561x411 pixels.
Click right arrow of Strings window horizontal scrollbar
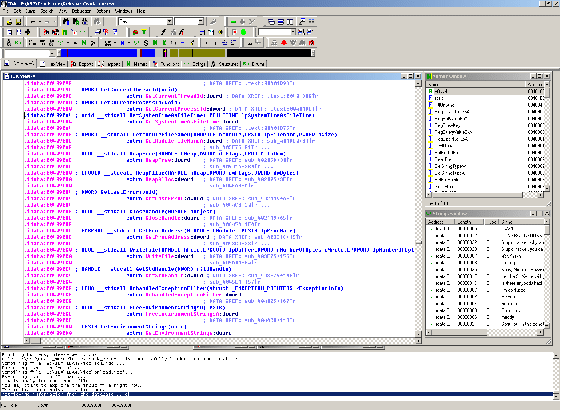[541, 333]
